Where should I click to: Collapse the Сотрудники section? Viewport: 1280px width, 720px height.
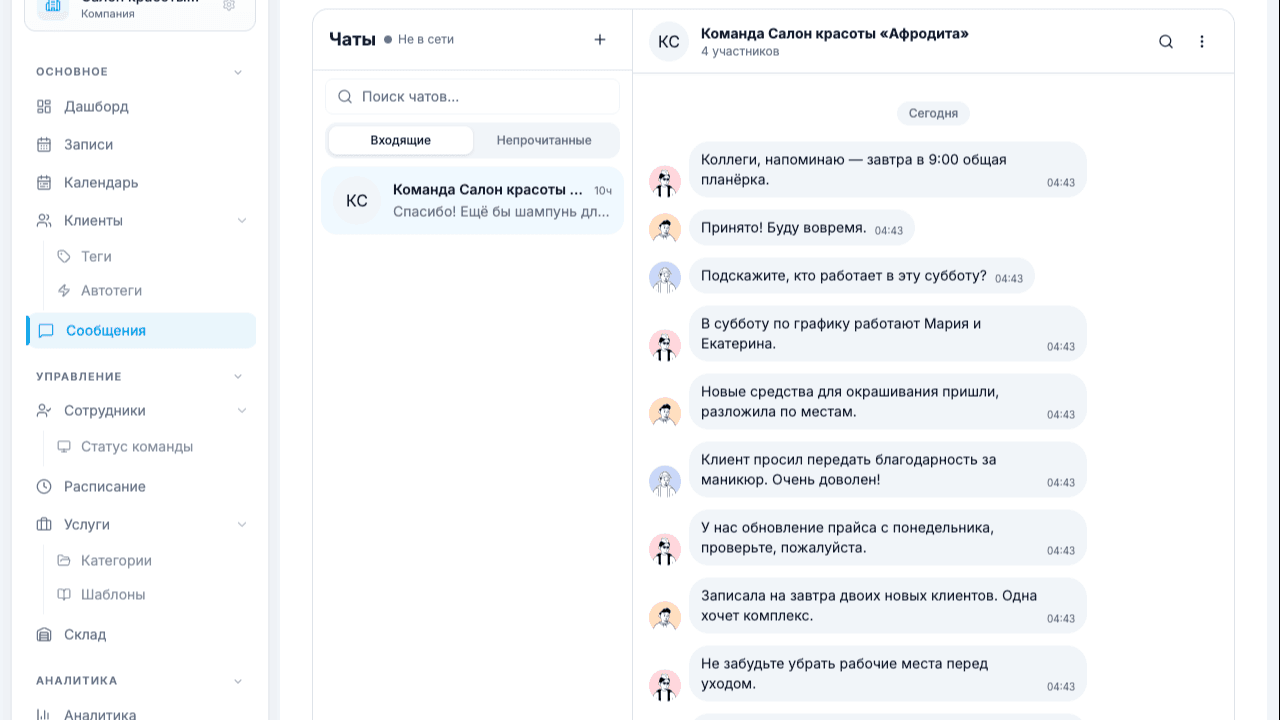240,410
